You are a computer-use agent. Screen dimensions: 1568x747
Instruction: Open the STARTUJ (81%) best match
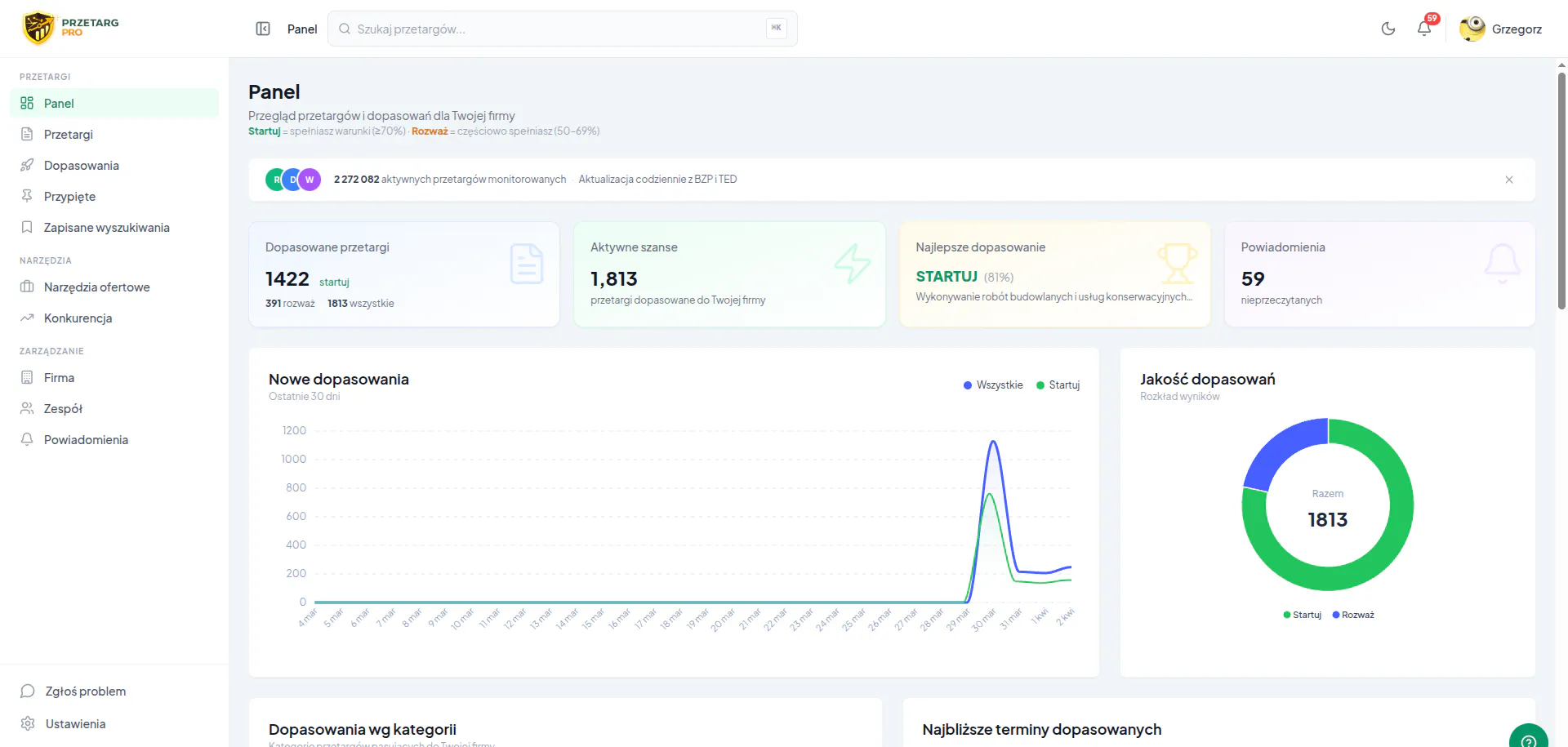click(964, 277)
